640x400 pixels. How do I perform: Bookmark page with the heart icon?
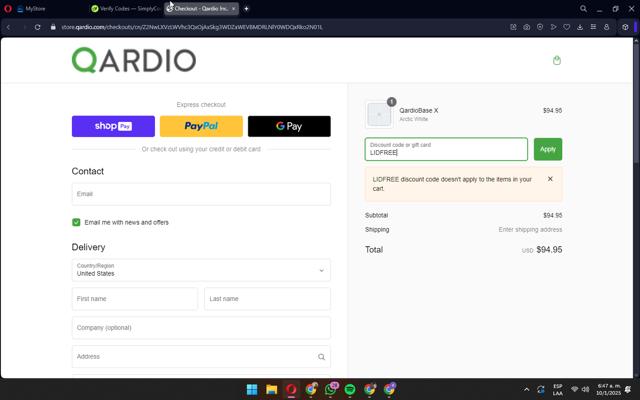pos(567,27)
